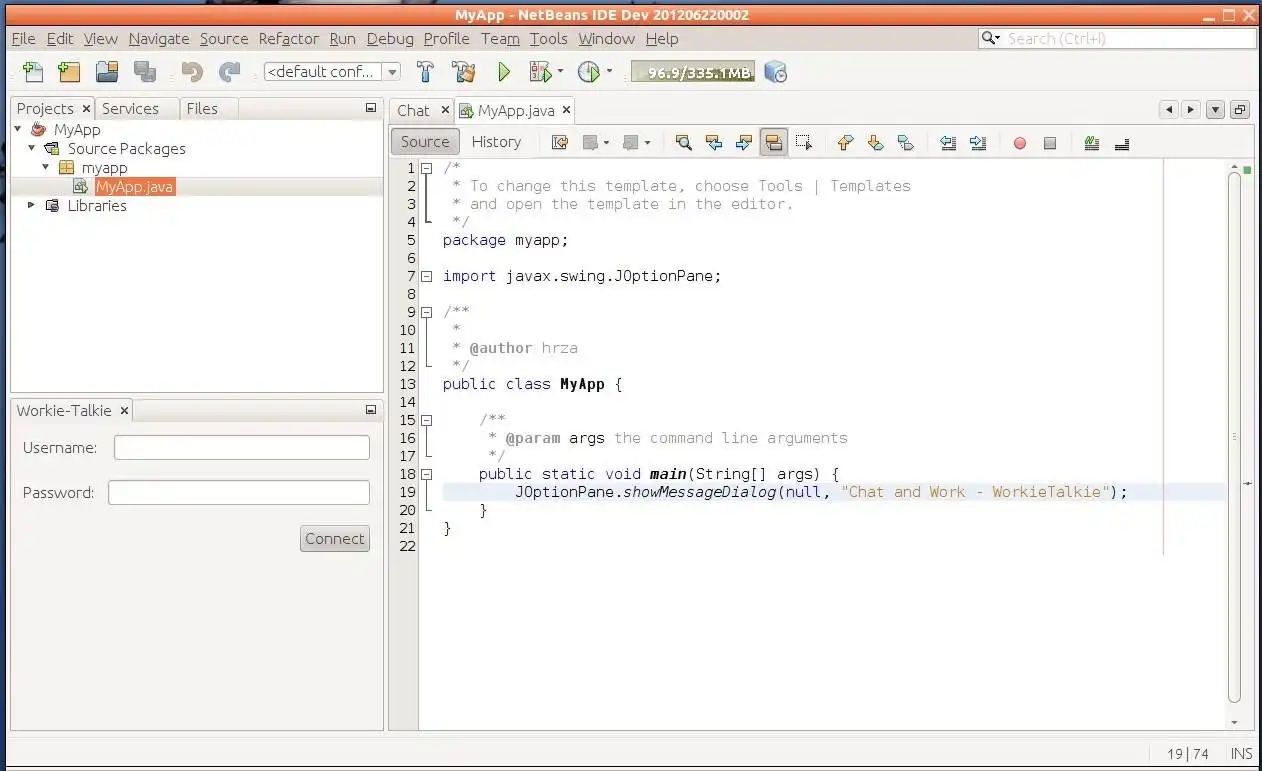Click the Comment icon in editor toolbar
The image size is (1262, 771).
tap(1091, 143)
